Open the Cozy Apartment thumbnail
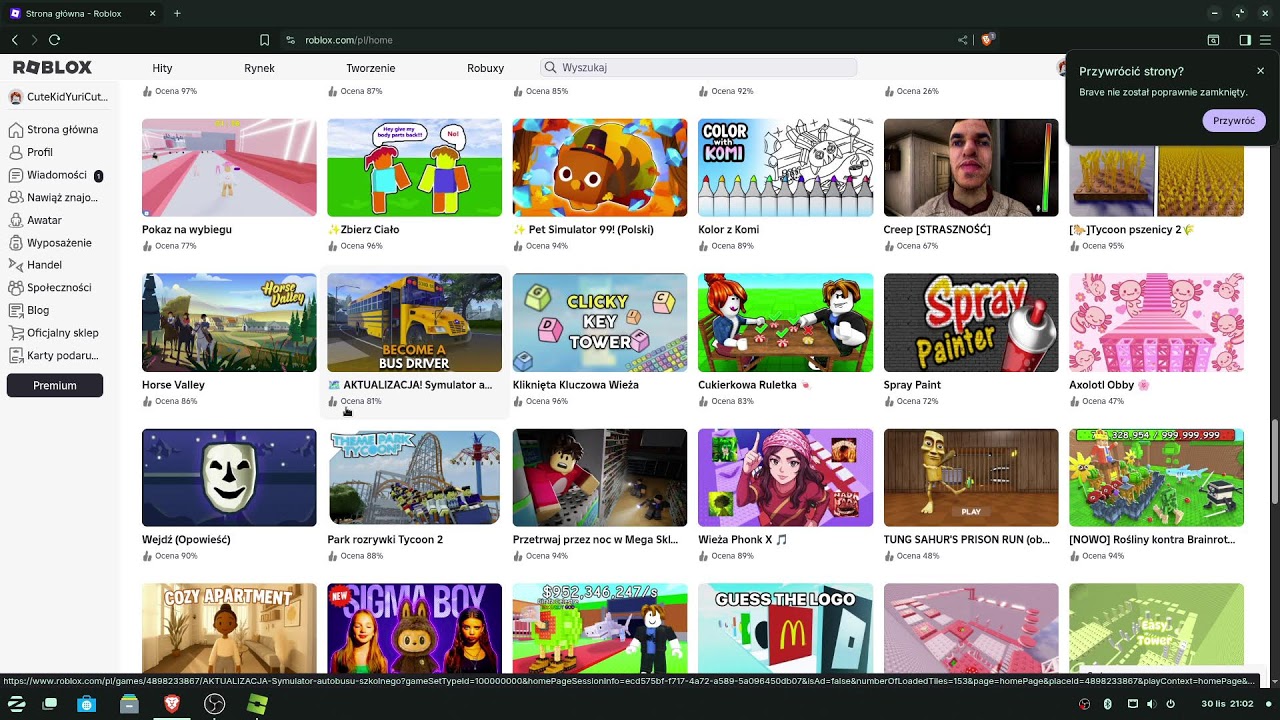The width and height of the screenshot is (1280, 720). [229, 628]
